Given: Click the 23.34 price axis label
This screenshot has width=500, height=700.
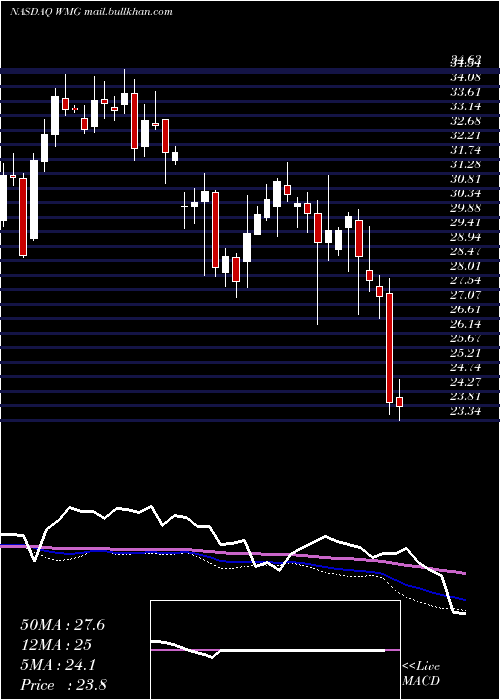Looking at the screenshot, I should tap(465, 411).
